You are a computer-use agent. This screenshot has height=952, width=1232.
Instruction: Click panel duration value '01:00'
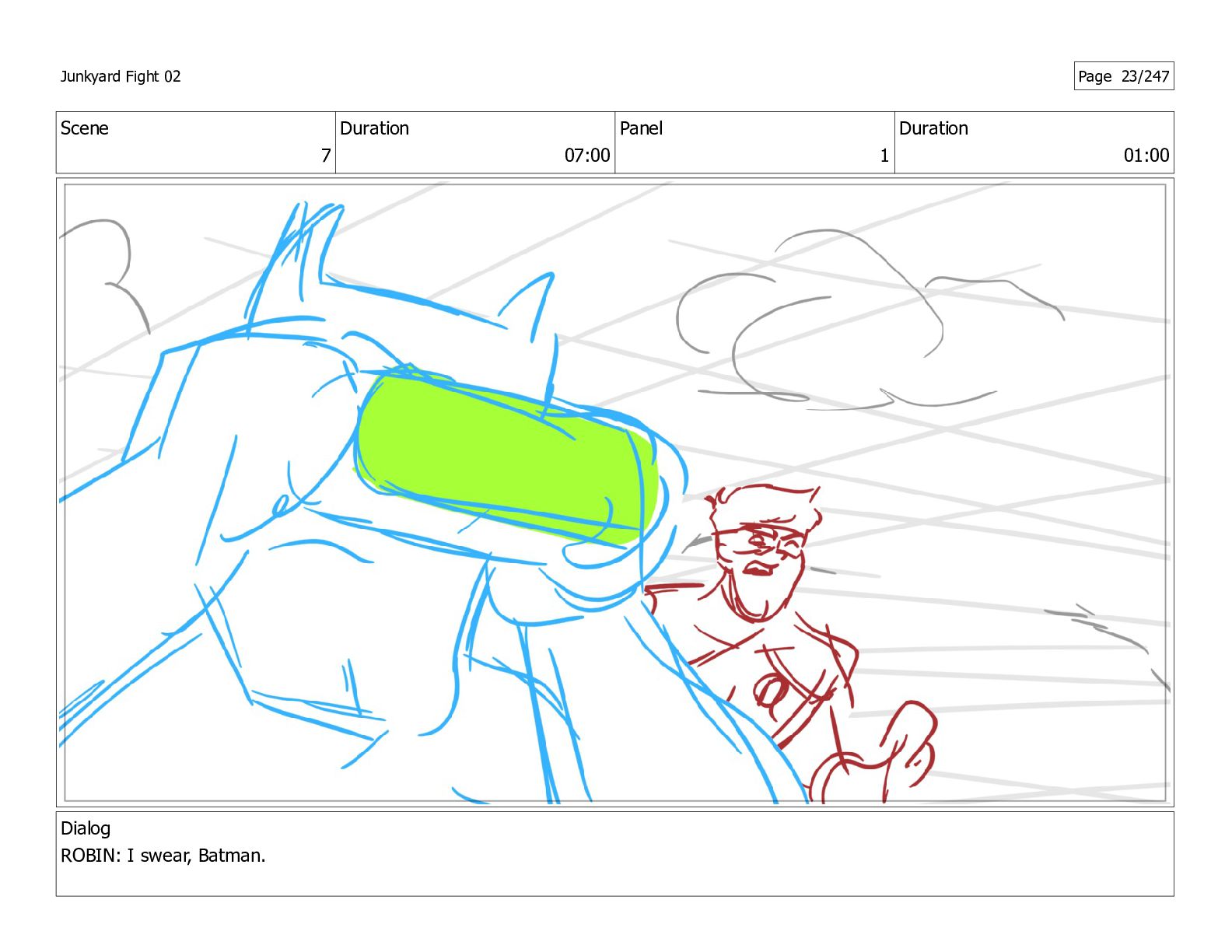coord(1146,156)
